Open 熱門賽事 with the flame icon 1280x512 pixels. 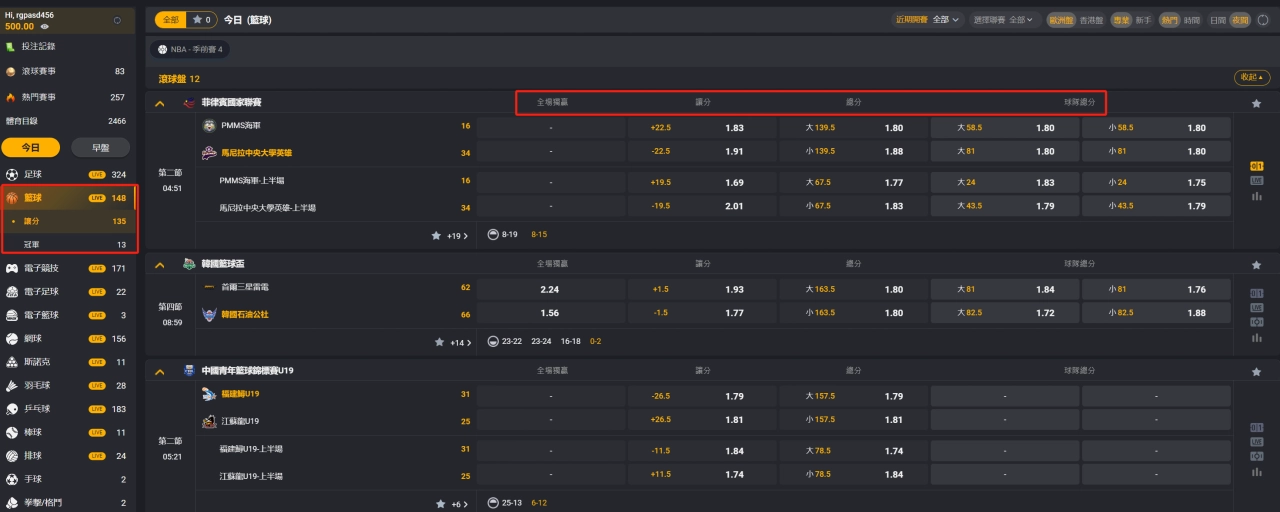[11, 97]
